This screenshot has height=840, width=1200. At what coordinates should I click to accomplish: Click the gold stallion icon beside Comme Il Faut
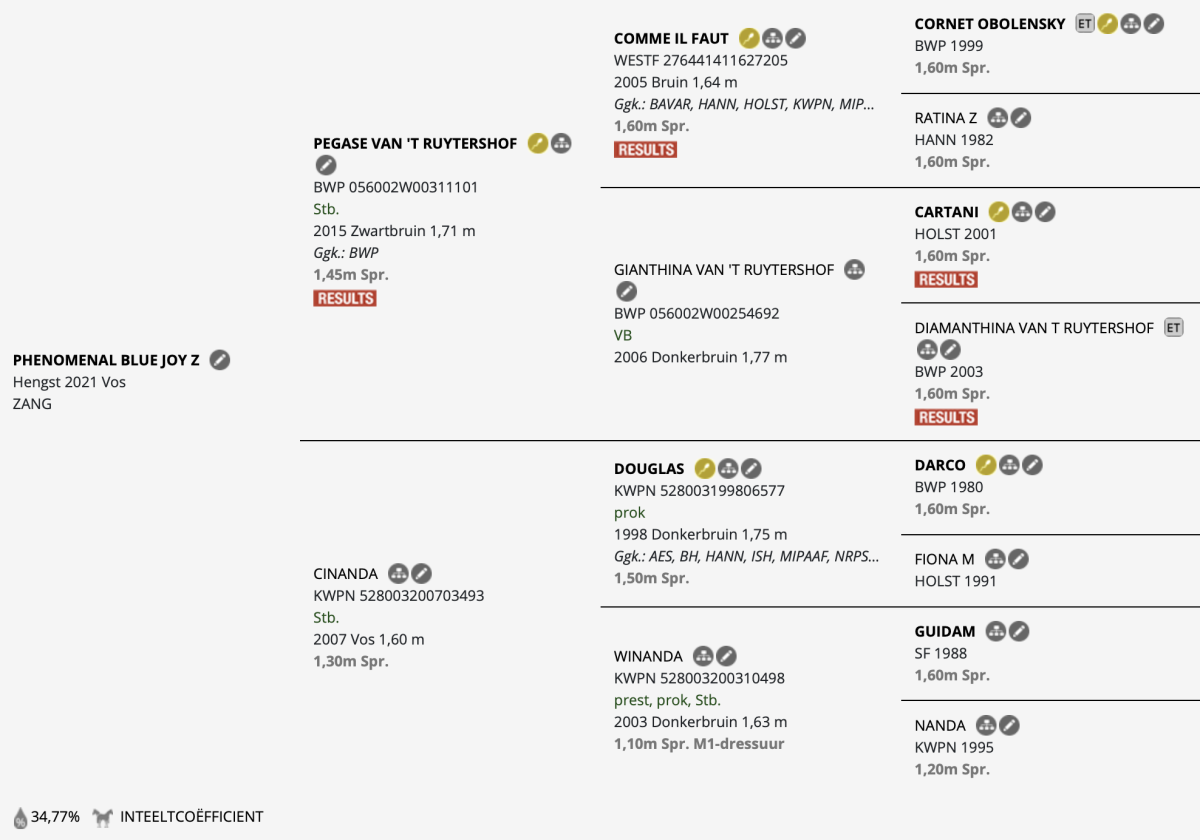pyautogui.click(x=749, y=39)
